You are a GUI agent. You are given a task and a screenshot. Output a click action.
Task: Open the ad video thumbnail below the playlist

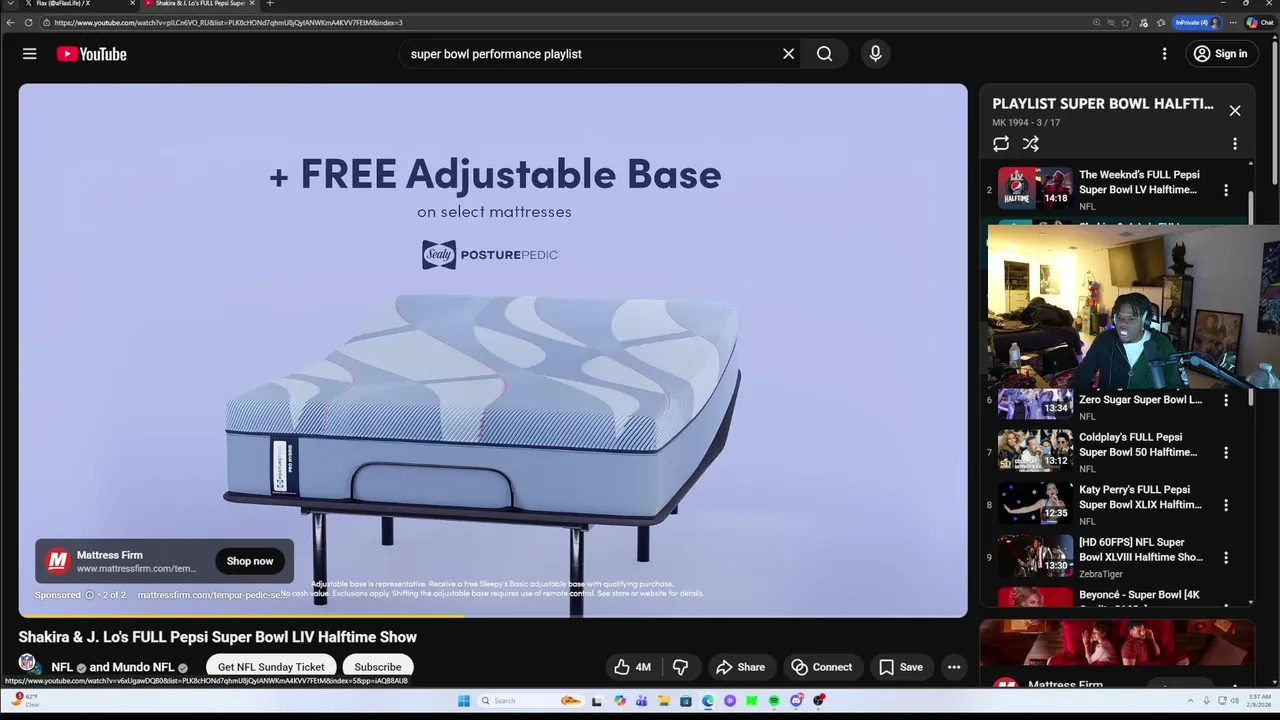pyautogui.click(x=1117, y=643)
